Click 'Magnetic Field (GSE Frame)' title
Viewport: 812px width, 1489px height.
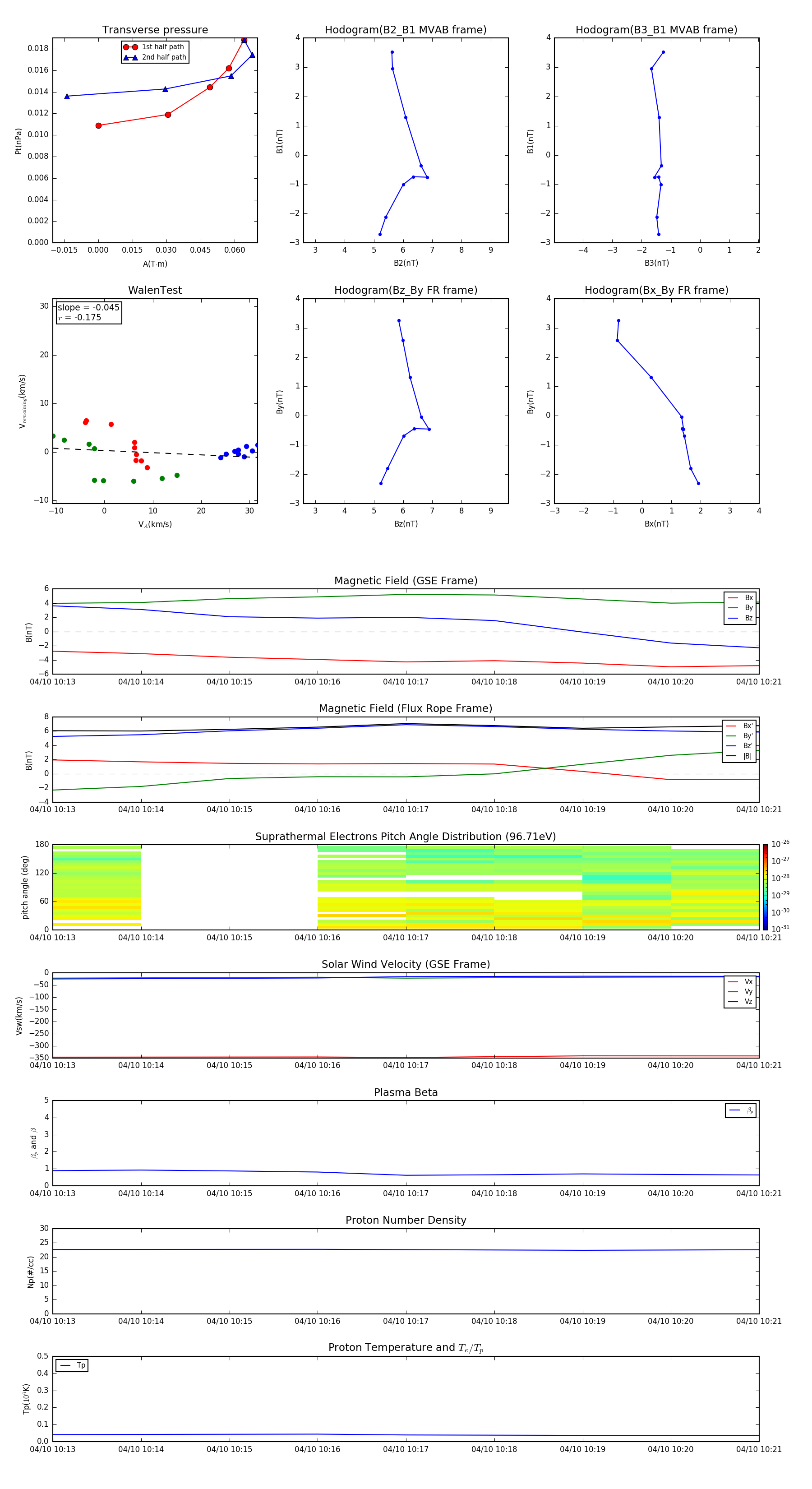[x=406, y=581]
